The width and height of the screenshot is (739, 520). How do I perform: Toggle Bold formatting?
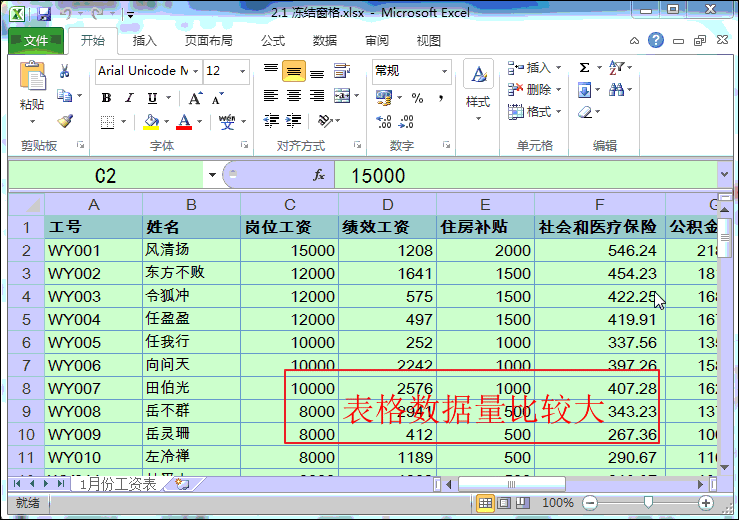107,98
